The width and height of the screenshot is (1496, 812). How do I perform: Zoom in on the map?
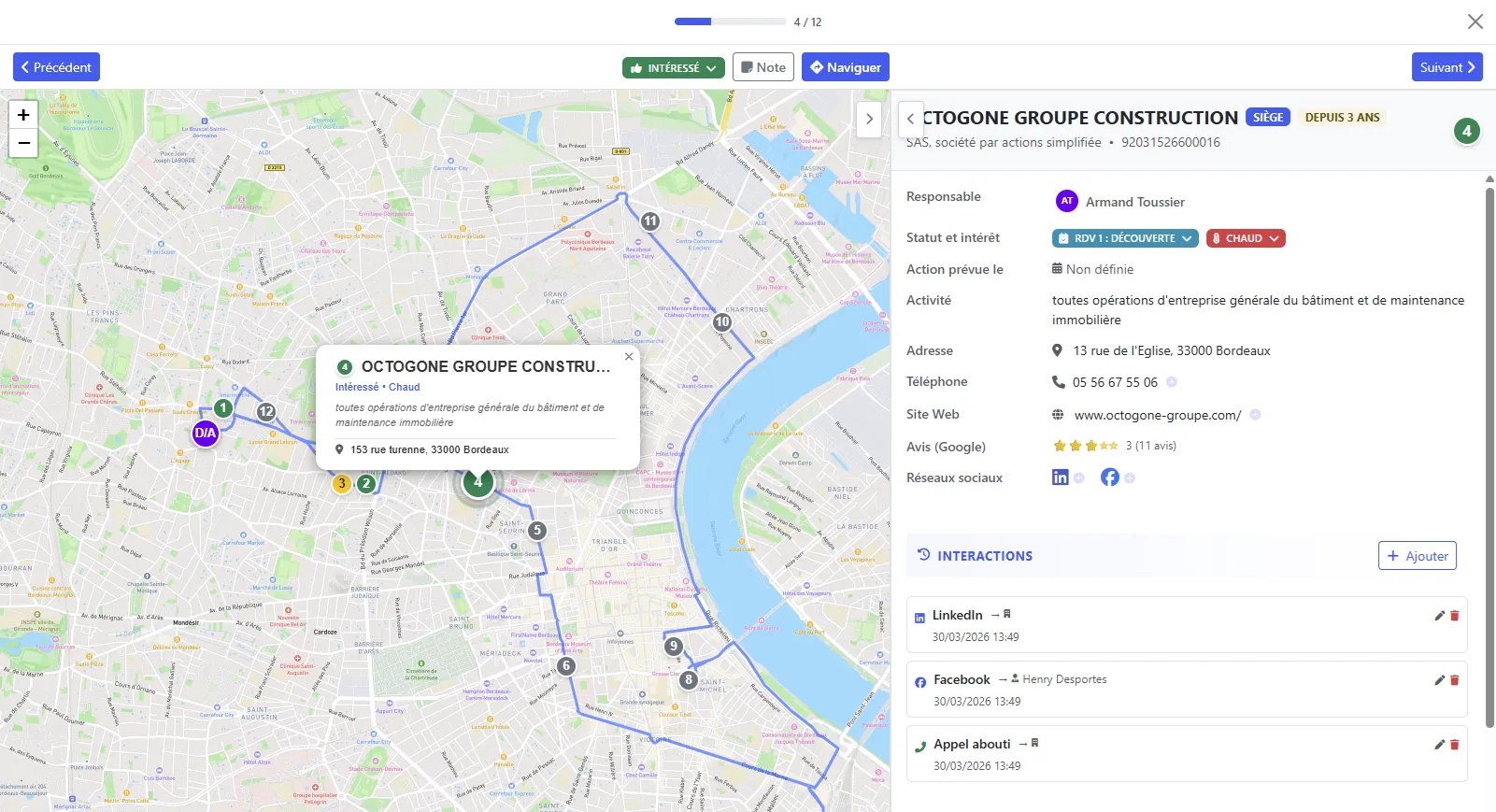point(23,114)
